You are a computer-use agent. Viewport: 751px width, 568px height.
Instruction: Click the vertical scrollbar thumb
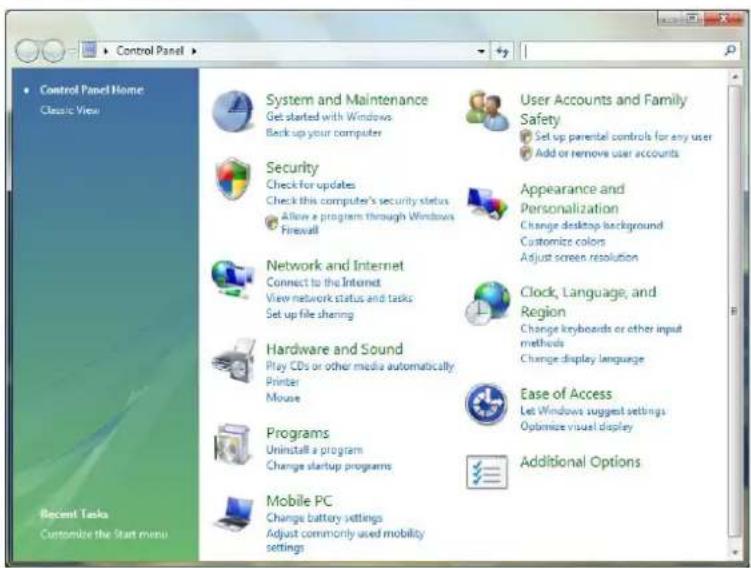[x=733, y=311]
